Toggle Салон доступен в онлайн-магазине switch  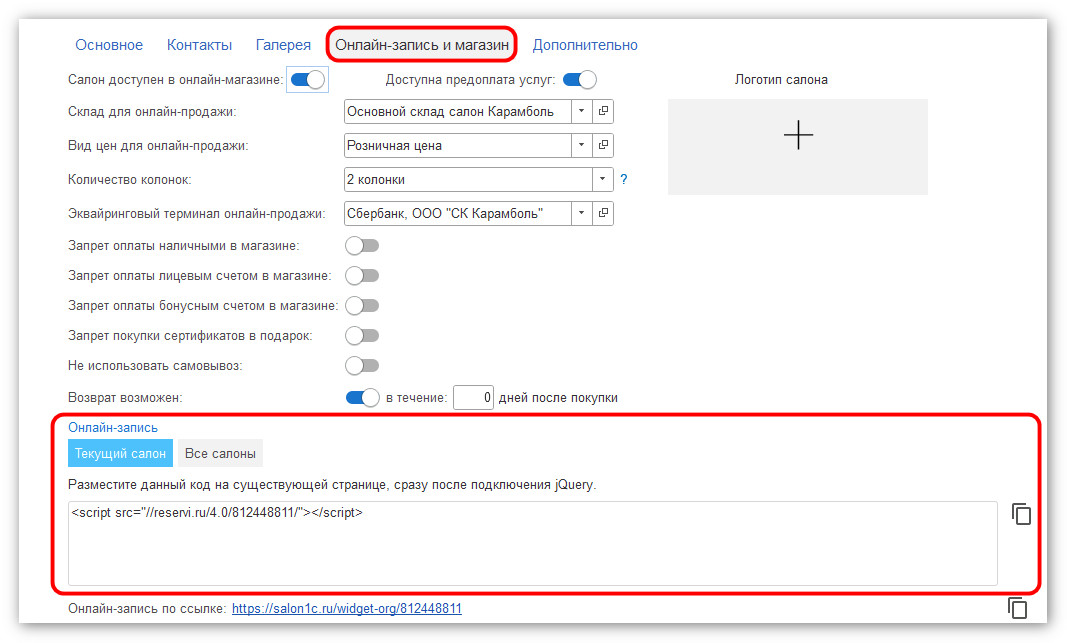pos(308,80)
